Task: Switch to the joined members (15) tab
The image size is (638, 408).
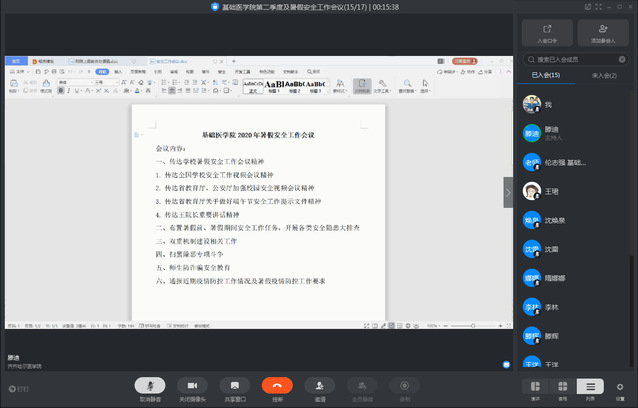Action: (546, 75)
